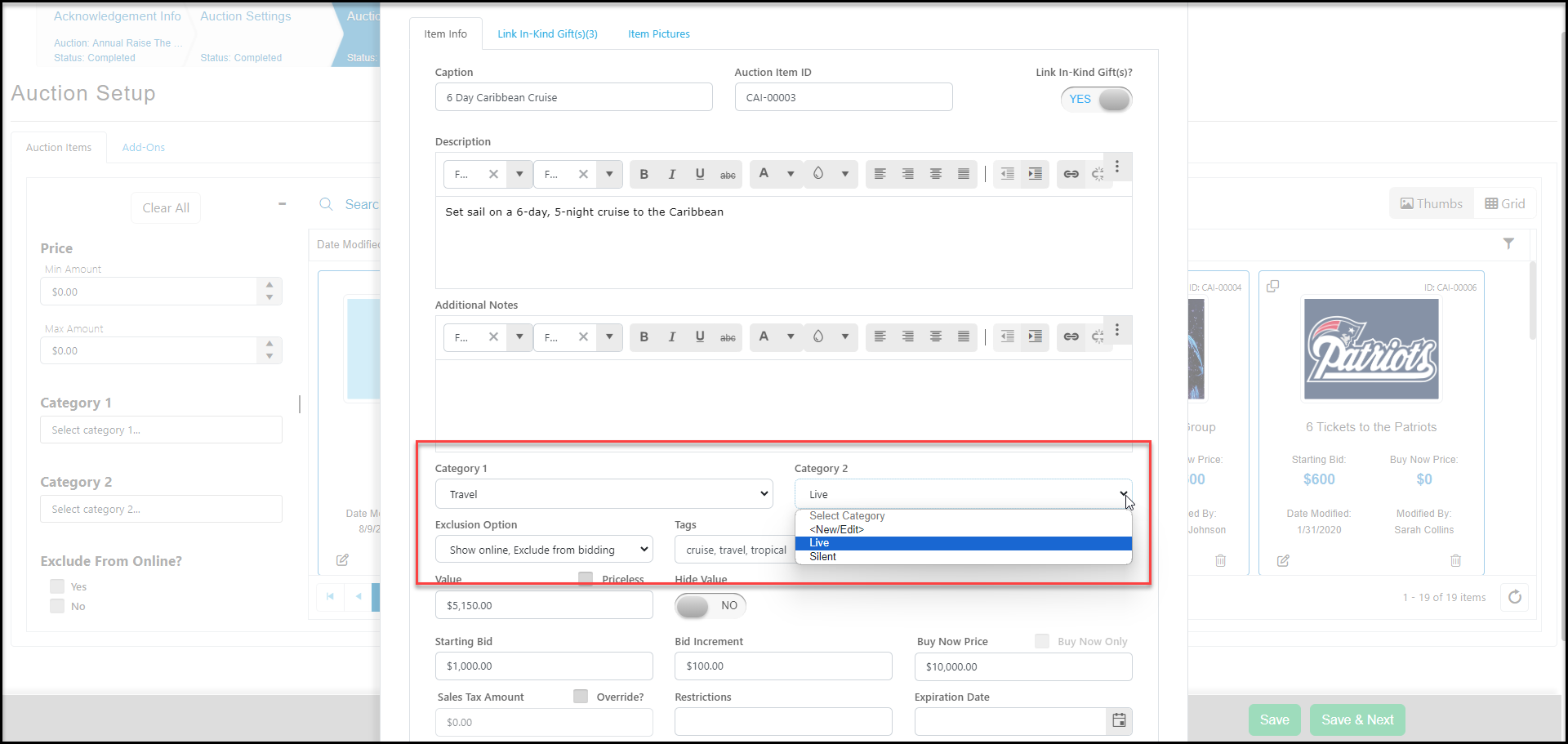This screenshot has height=744, width=1568.
Task: Expand the Exclusion Option dropdown
Action: (544, 550)
